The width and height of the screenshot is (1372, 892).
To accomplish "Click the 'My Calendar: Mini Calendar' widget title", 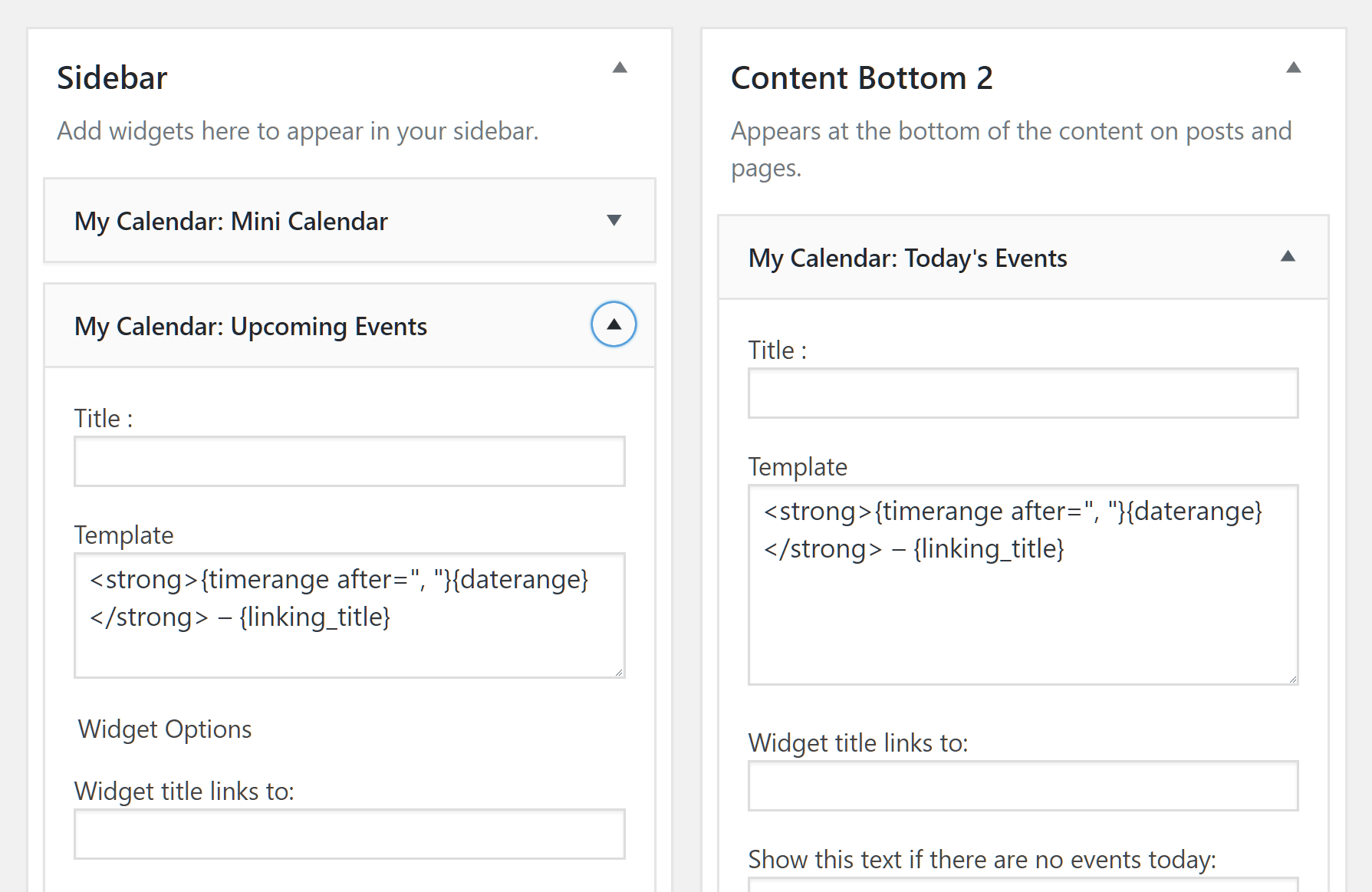I will pyautogui.click(x=231, y=222).
